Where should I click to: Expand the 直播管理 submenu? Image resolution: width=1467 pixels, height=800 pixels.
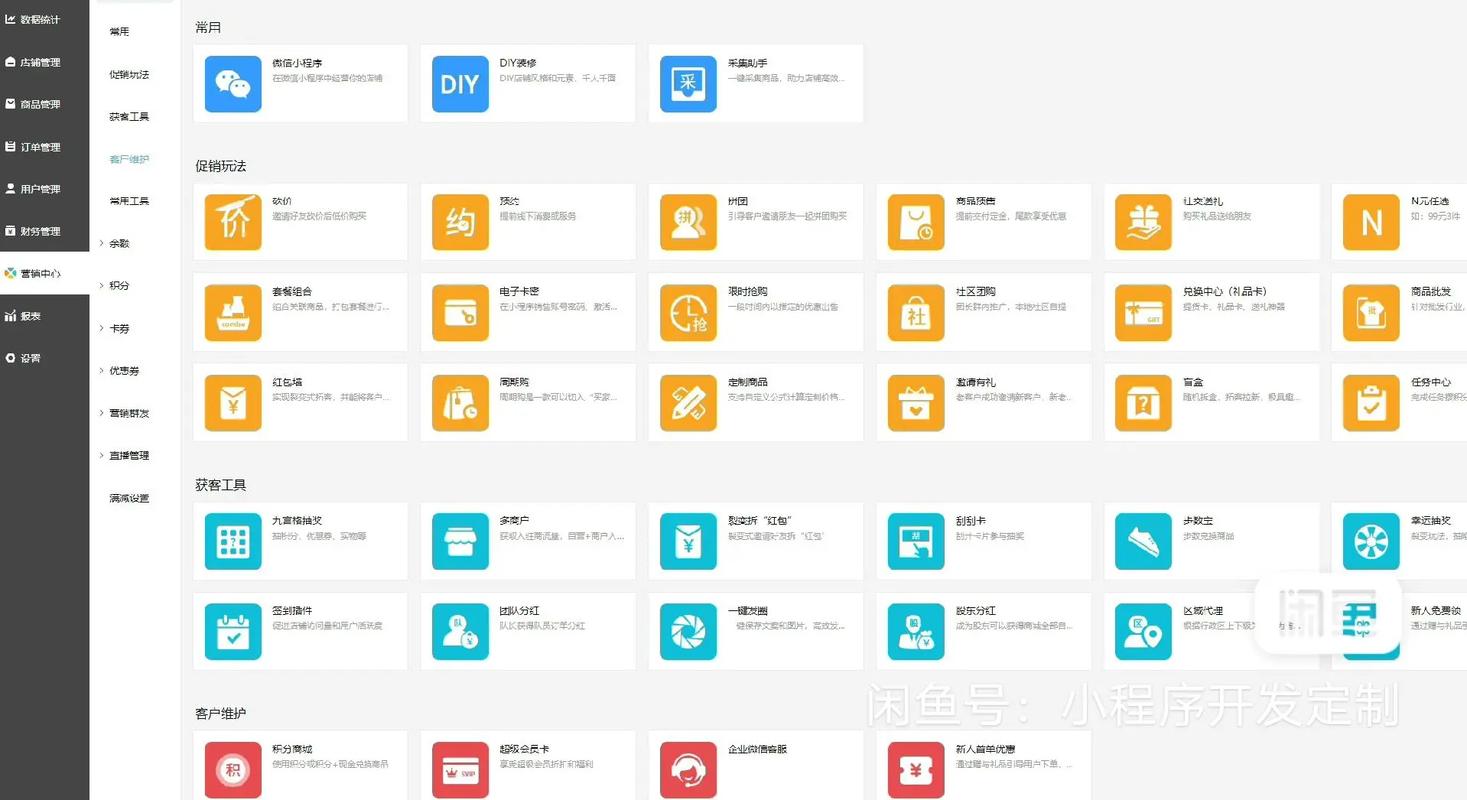[129, 456]
